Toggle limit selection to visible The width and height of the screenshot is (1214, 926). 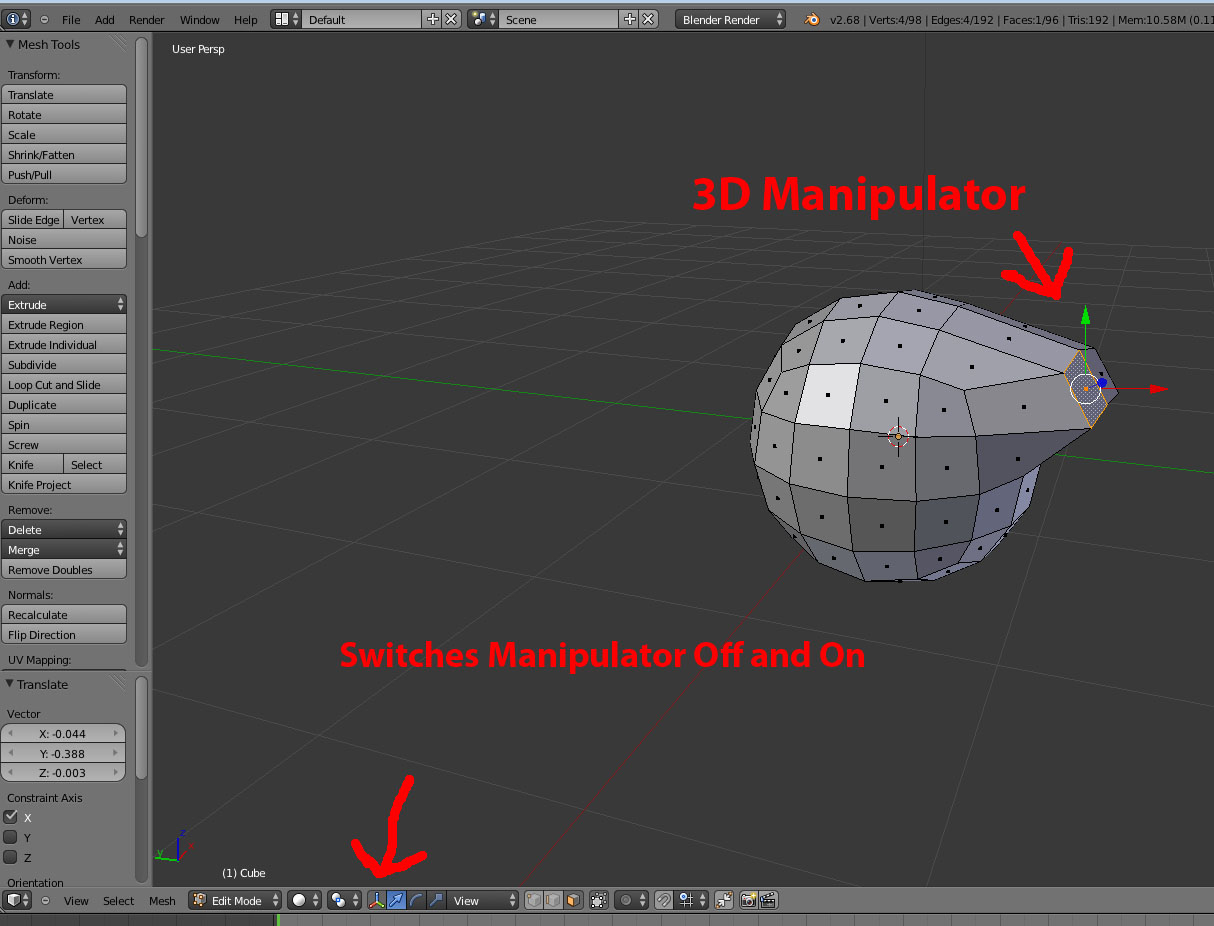tap(599, 900)
